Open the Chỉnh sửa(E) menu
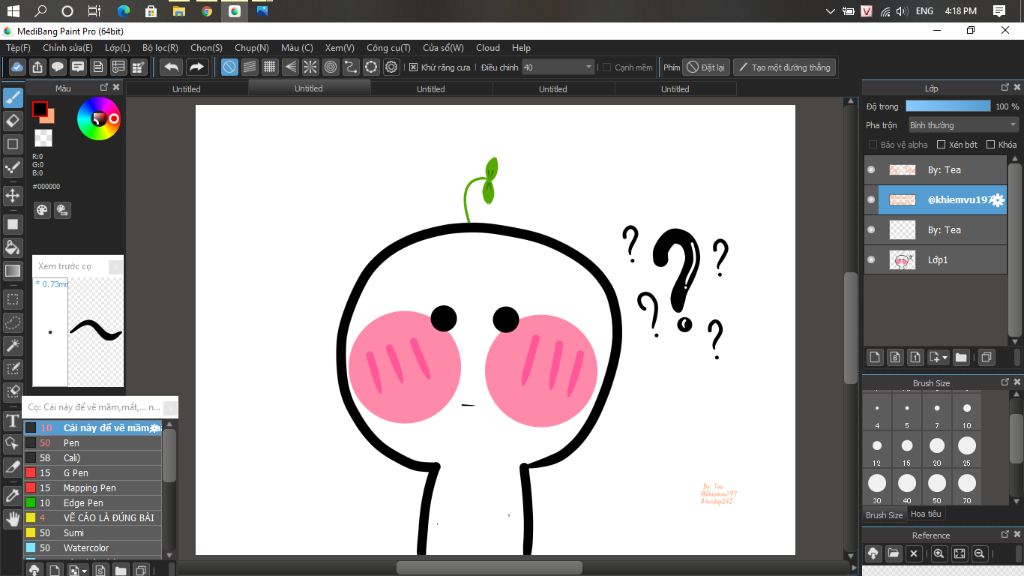Image resolution: width=1024 pixels, height=576 pixels. [67, 48]
